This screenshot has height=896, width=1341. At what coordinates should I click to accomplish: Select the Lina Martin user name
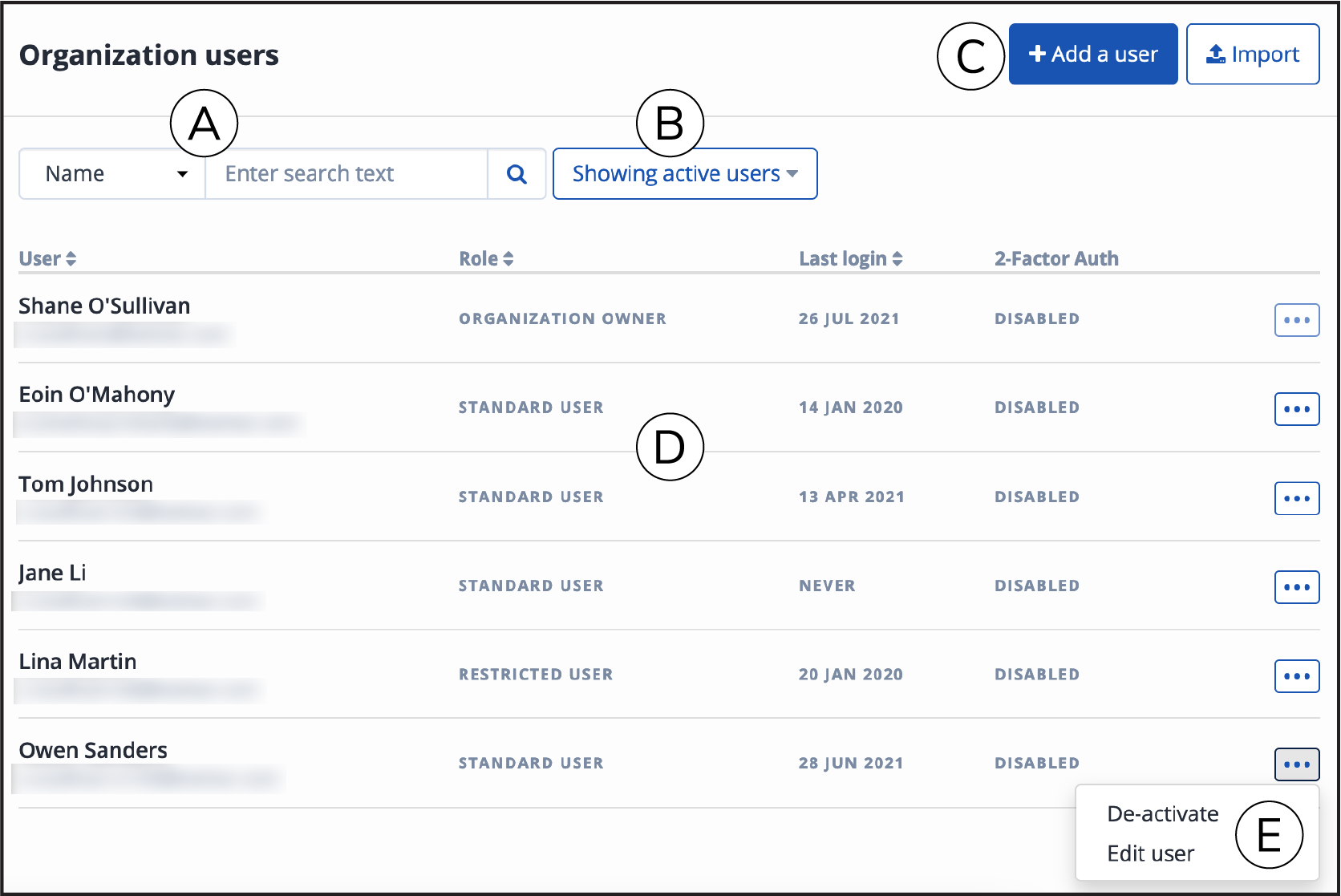[78, 662]
